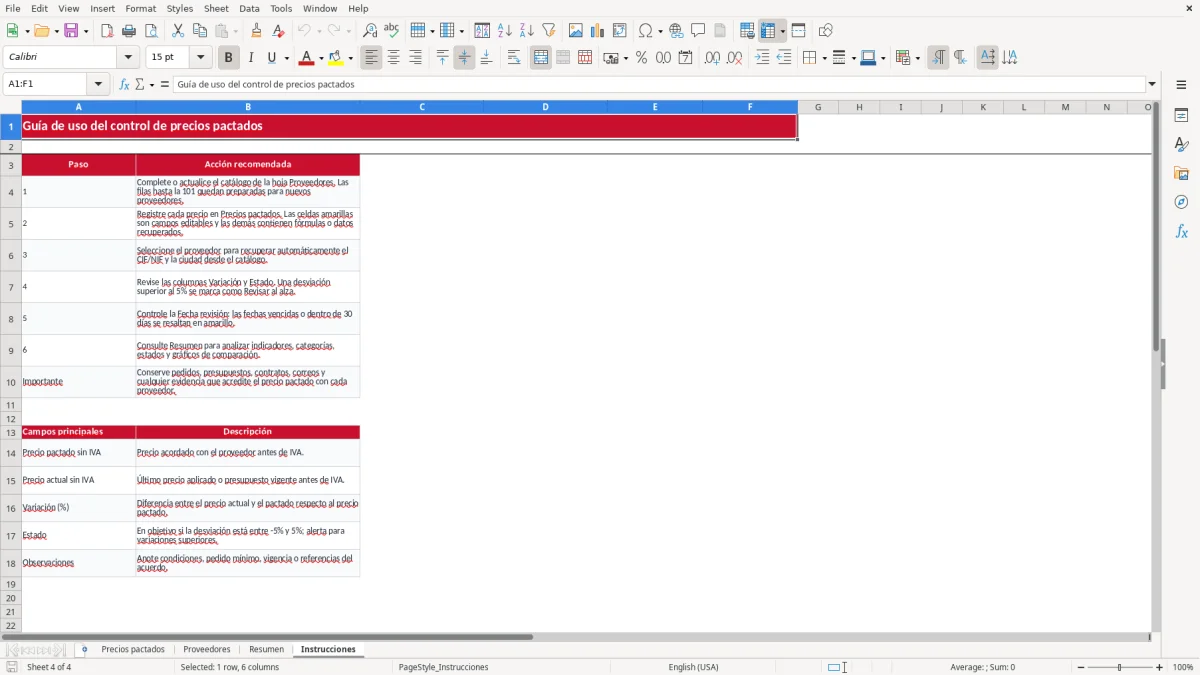Open the Background Color dropdown arrow
Screen dimensions: 1200x675
coord(350,58)
